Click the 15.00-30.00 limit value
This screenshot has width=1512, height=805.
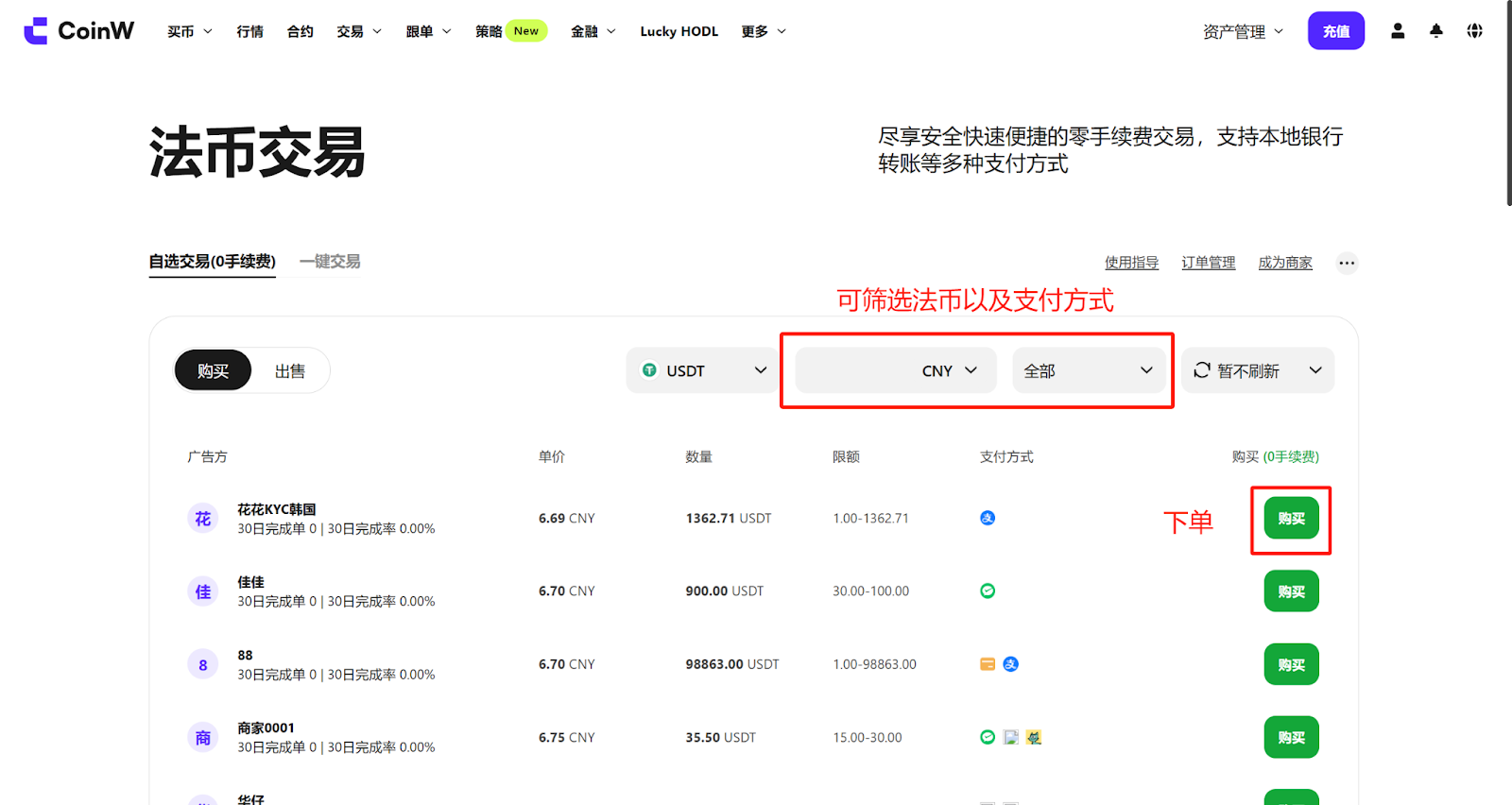867,737
